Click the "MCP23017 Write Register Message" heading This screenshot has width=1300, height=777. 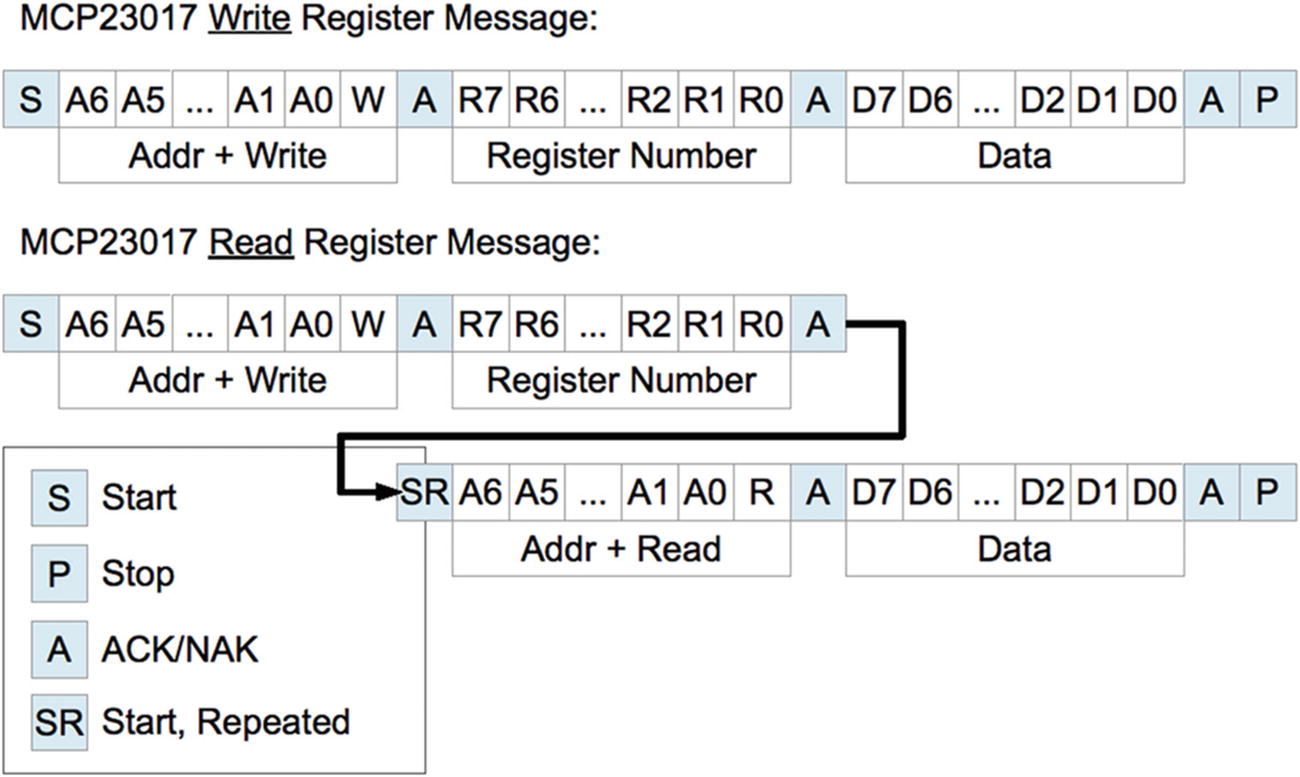(308, 20)
